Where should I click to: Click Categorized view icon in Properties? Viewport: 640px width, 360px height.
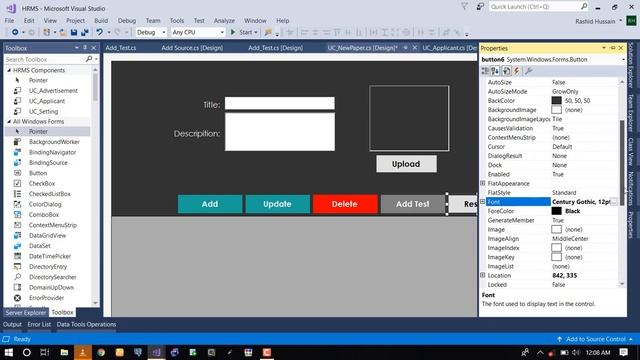pos(485,71)
